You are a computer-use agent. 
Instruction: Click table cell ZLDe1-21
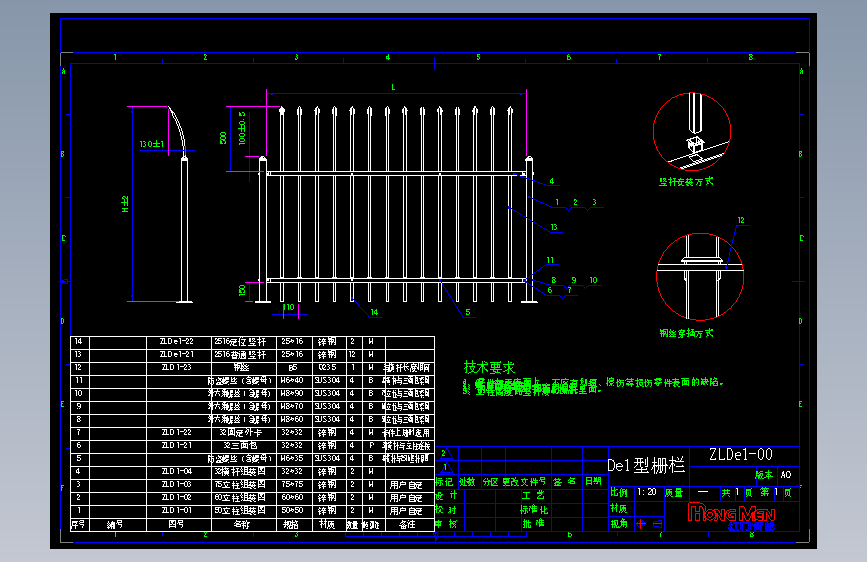click(x=176, y=355)
